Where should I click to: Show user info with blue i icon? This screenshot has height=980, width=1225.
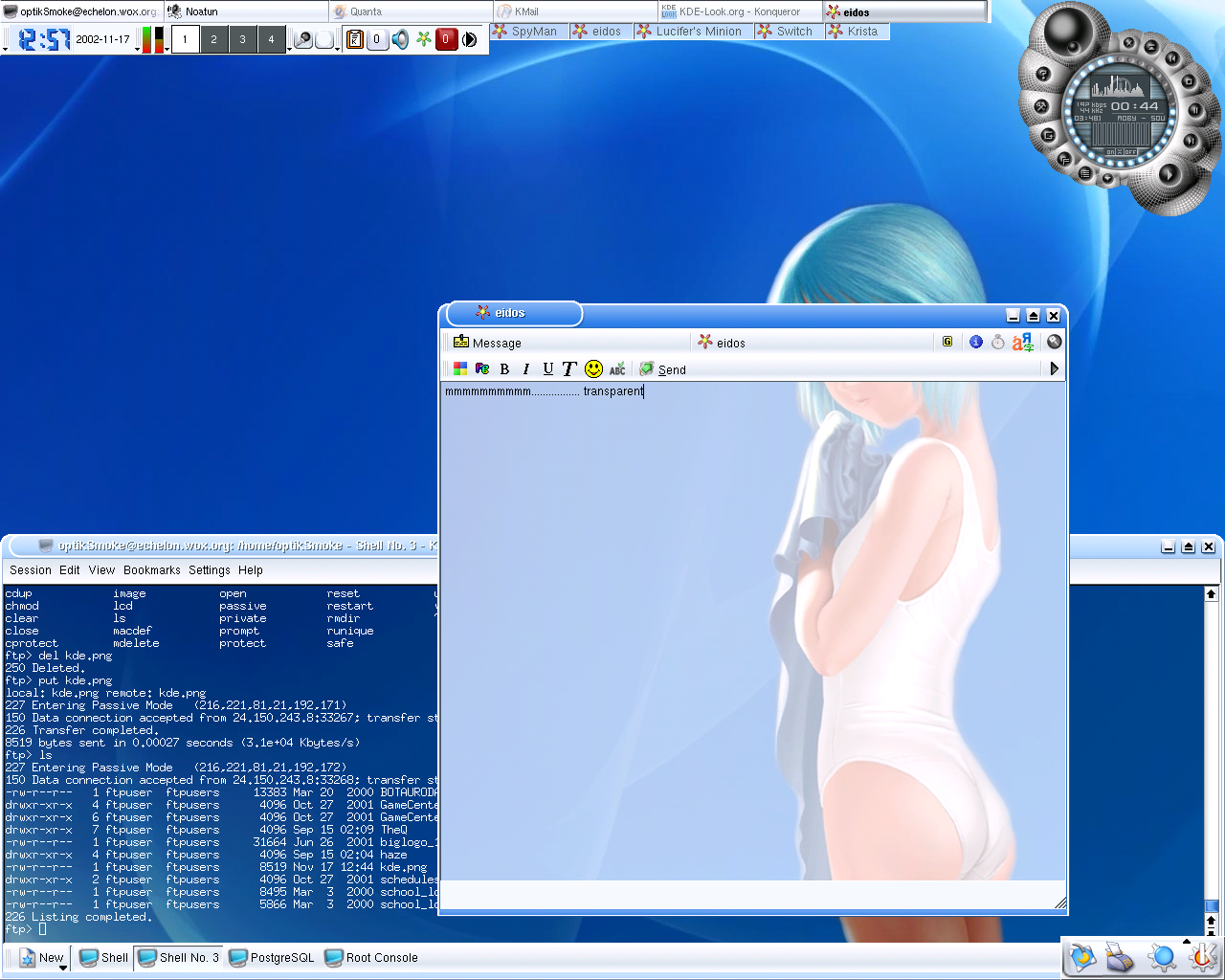point(976,342)
